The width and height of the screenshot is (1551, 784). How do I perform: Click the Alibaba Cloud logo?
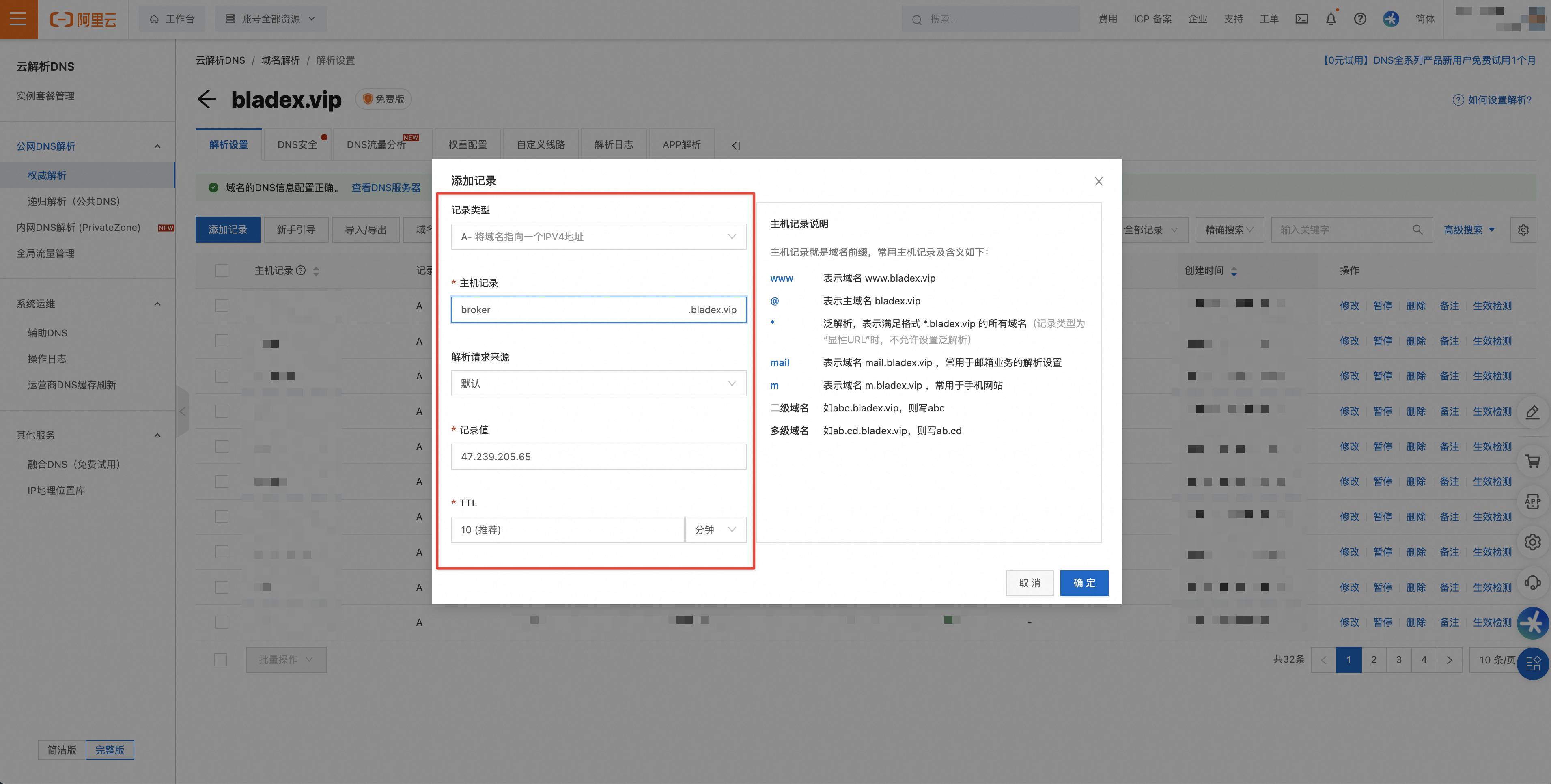pos(83,19)
